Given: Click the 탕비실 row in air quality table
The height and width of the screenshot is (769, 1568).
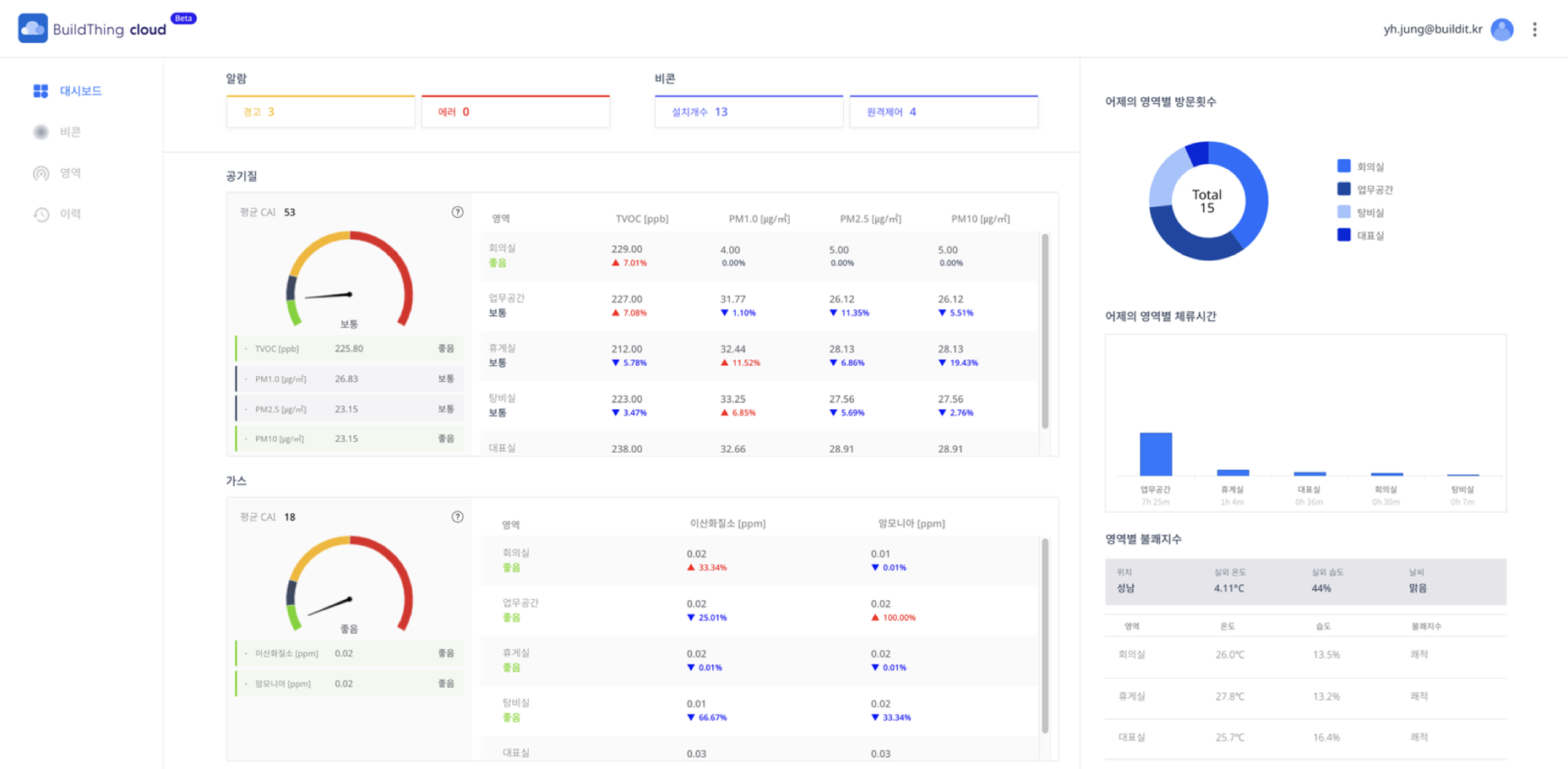Looking at the screenshot, I should point(759,406).
